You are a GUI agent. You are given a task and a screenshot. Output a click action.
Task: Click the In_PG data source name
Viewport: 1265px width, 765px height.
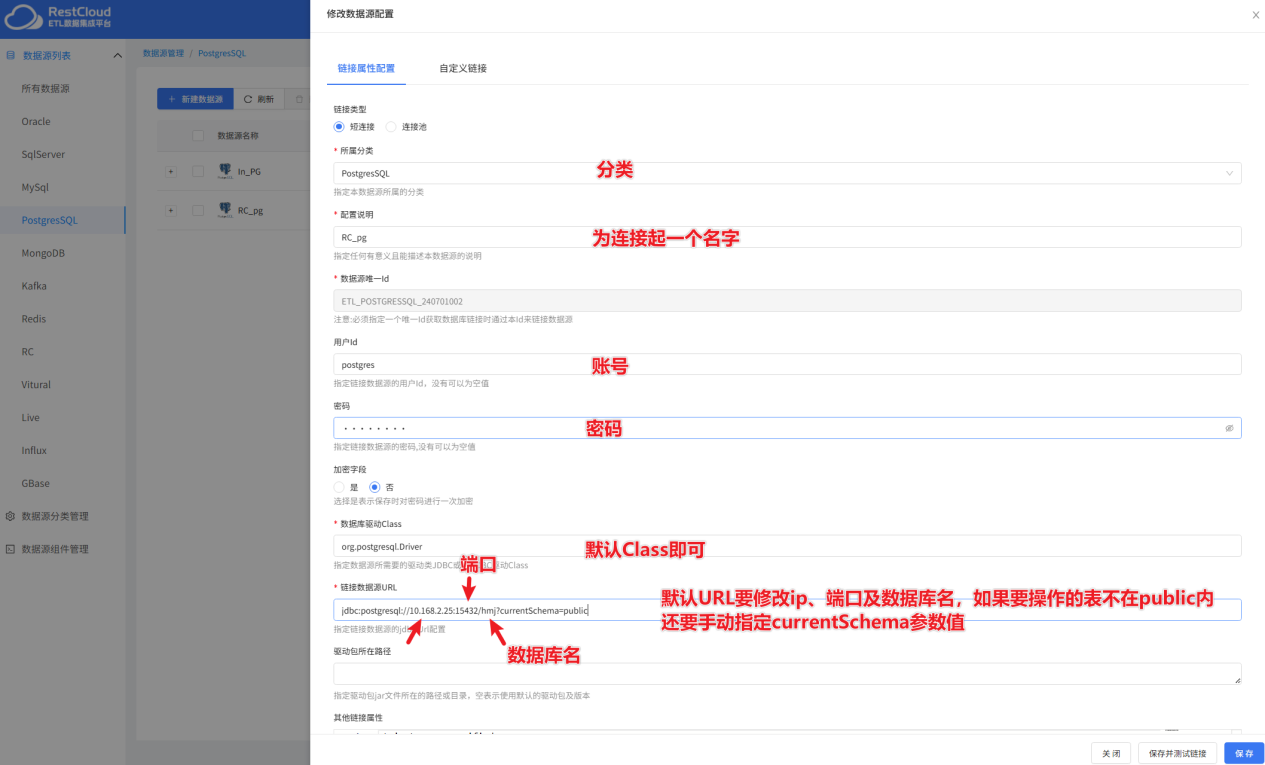249,171
